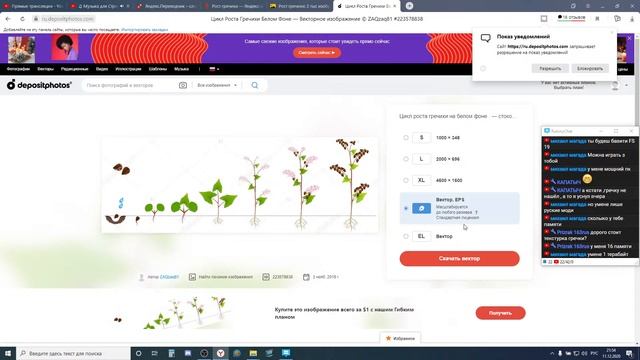
Task: Click the volume tray icon
Action: tap(584, 353)
